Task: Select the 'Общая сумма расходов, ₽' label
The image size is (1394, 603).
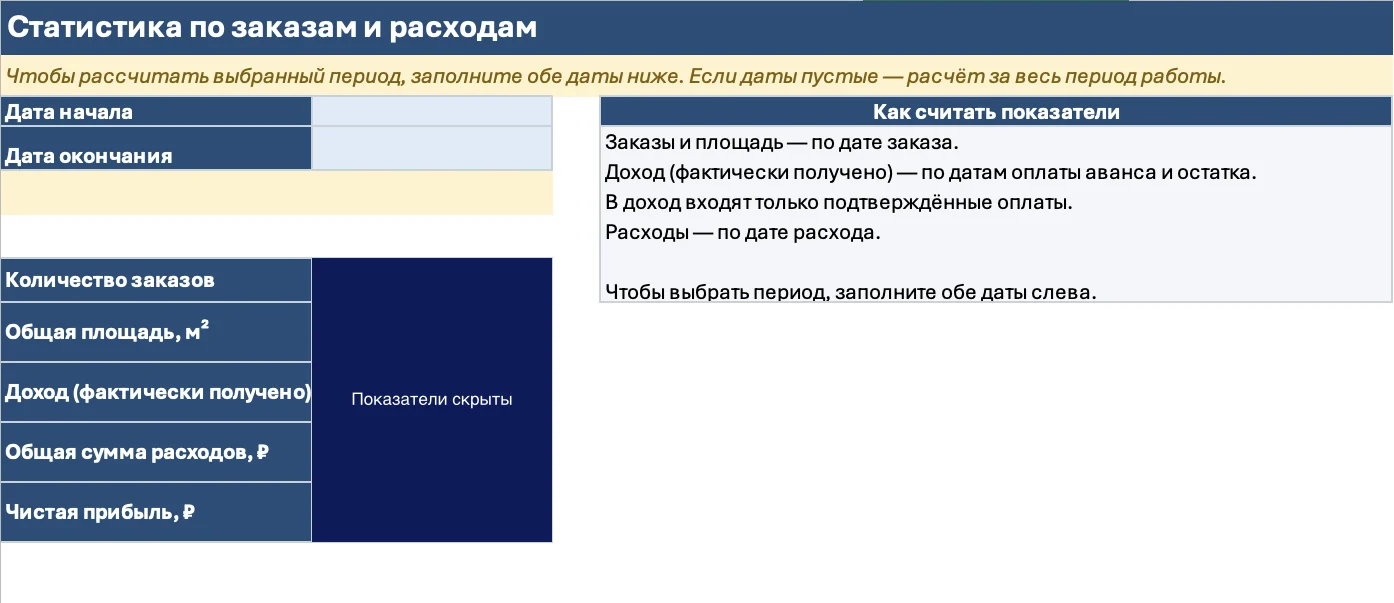Action: pyautogui.click(x=156, y=452)
